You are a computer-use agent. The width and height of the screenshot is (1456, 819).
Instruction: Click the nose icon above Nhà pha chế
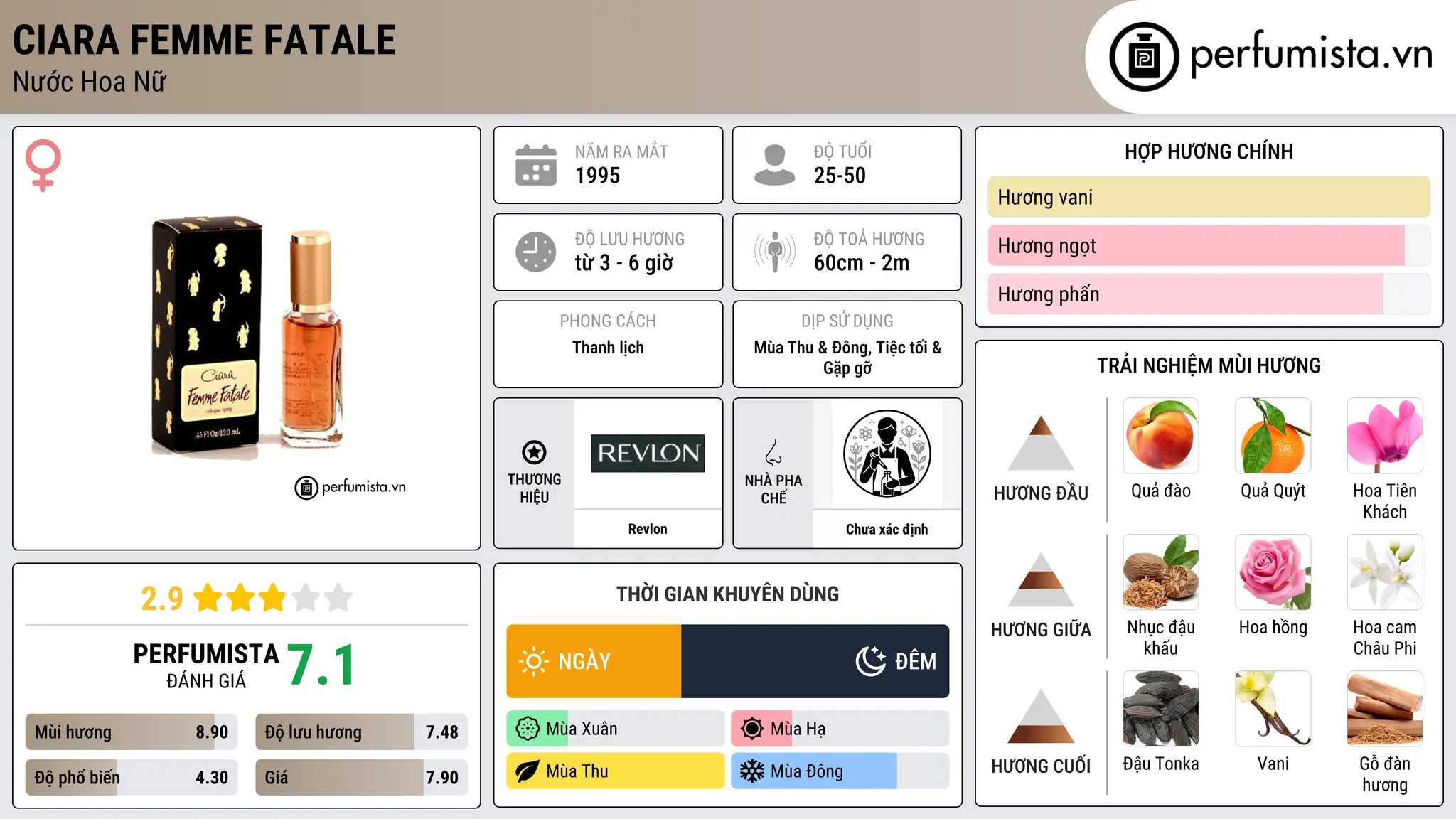coord(773,452)
